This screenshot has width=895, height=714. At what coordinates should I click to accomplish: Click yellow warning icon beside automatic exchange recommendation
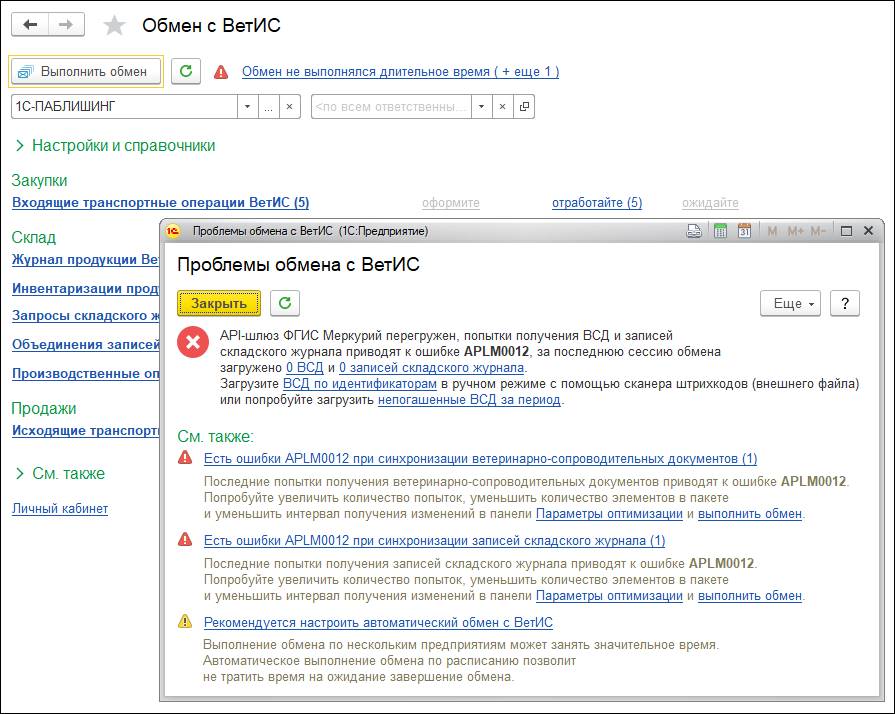(185, 621)
